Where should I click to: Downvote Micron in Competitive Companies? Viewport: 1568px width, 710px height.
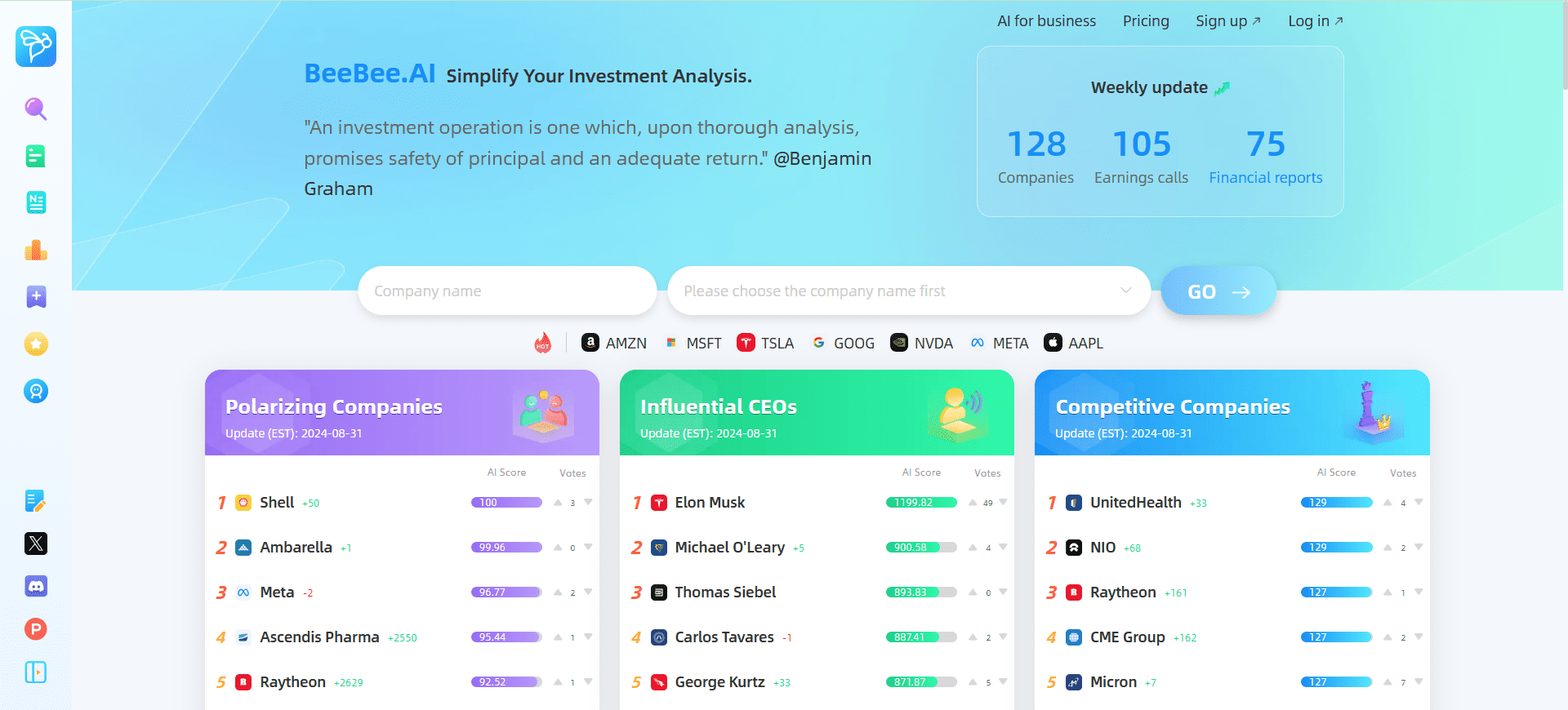1419,681
